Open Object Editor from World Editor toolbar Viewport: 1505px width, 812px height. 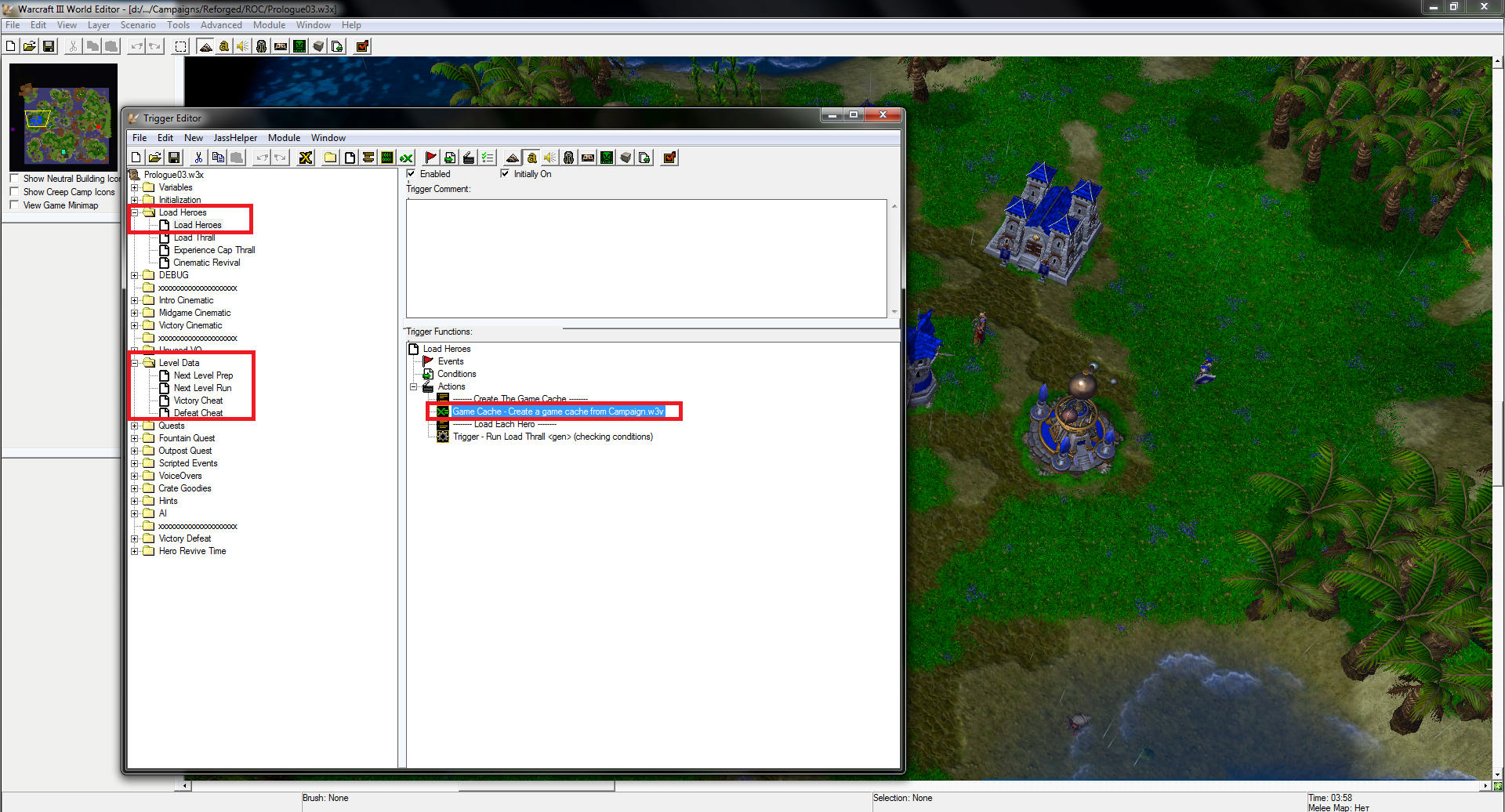[262, 46]
